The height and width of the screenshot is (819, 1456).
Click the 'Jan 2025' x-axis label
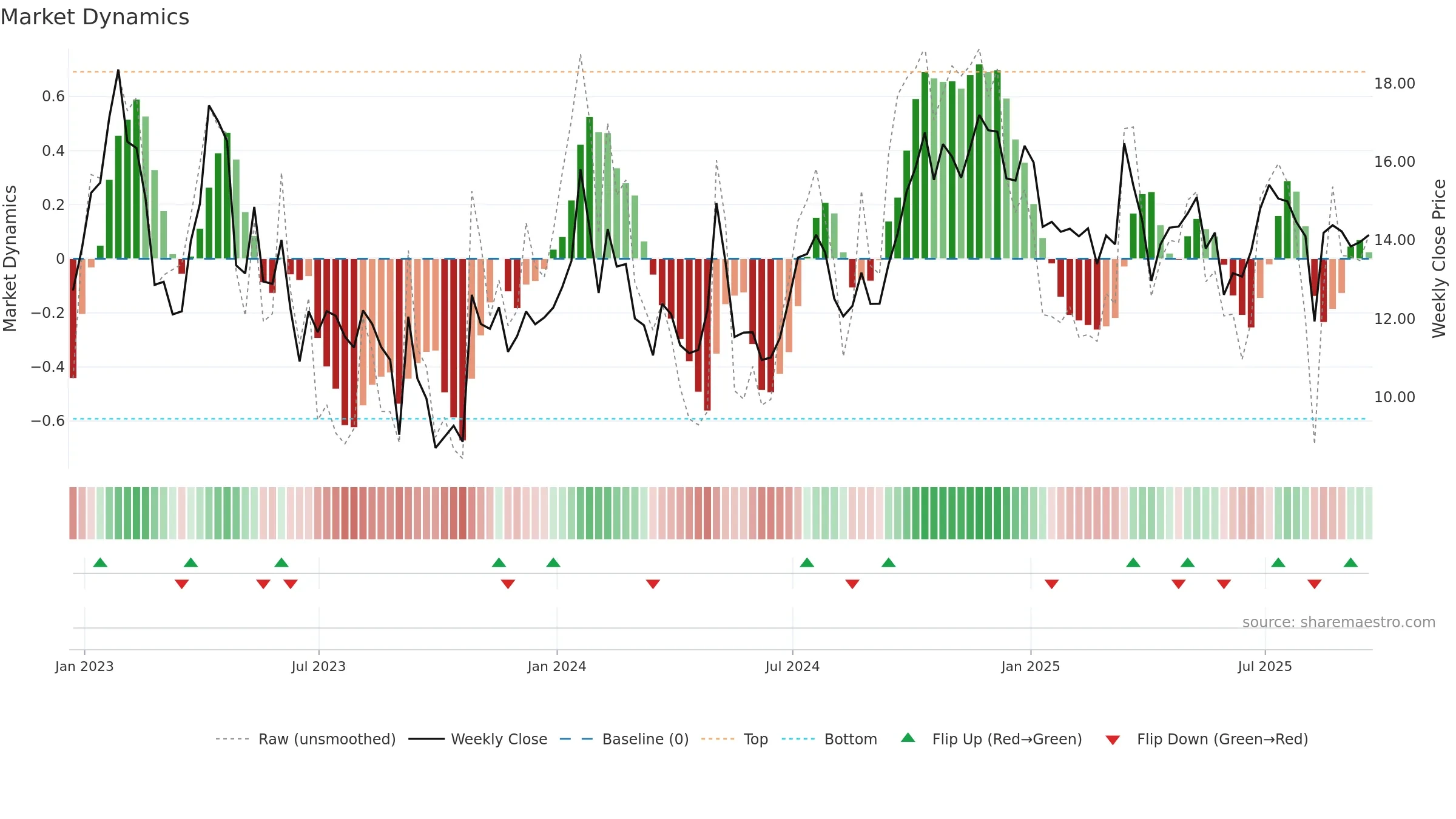[1031, 666]
